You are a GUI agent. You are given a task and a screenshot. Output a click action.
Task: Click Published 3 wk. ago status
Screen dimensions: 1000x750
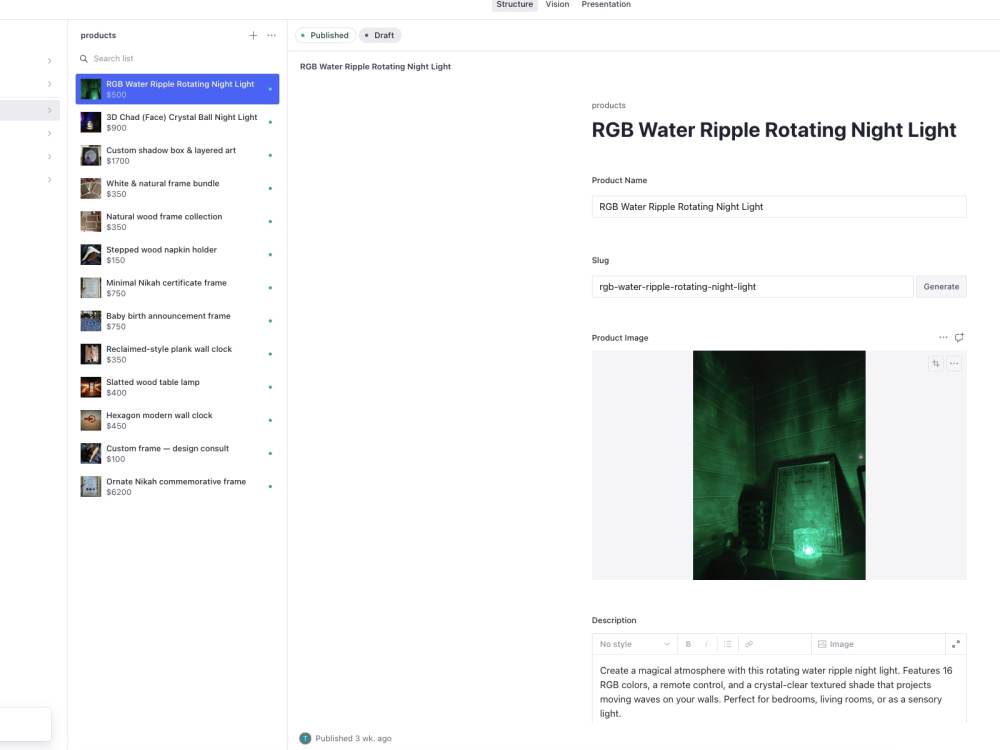pos(353,739)
